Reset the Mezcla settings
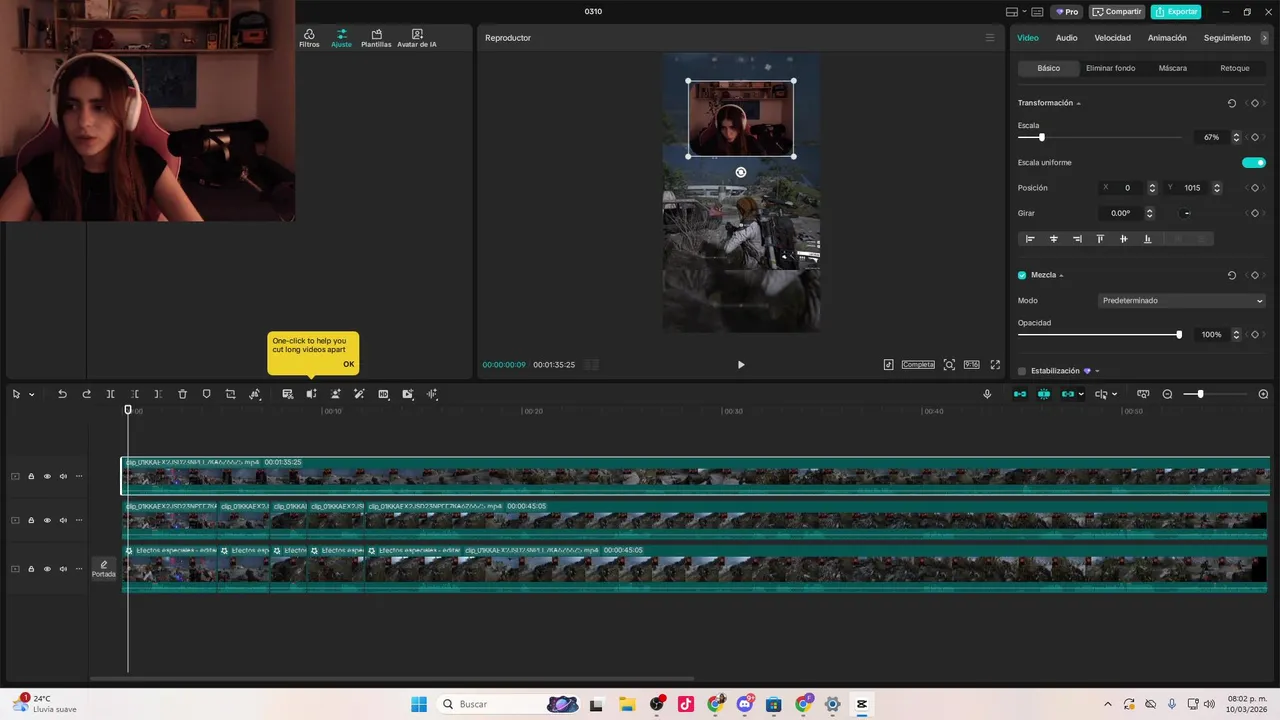Screen dimensions: 1280x720 tap(1232, 275)
